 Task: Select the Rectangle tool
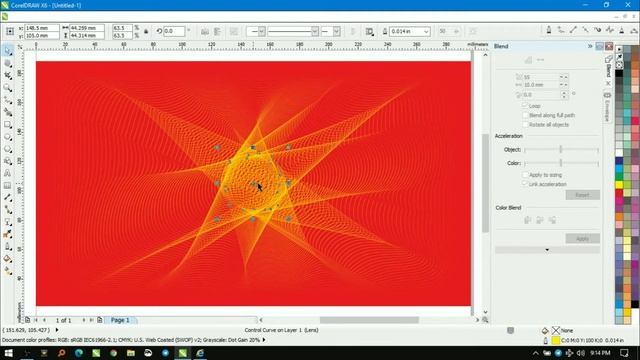8,124
